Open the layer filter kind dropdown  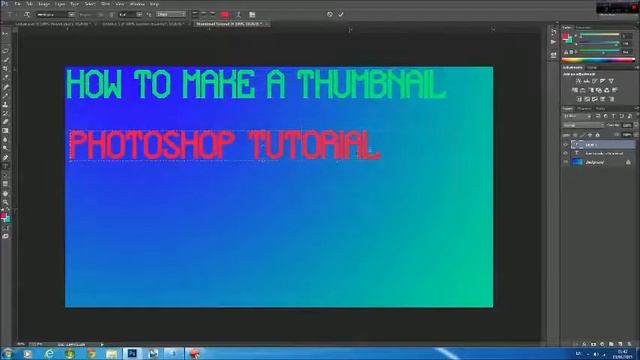[577, 117]
